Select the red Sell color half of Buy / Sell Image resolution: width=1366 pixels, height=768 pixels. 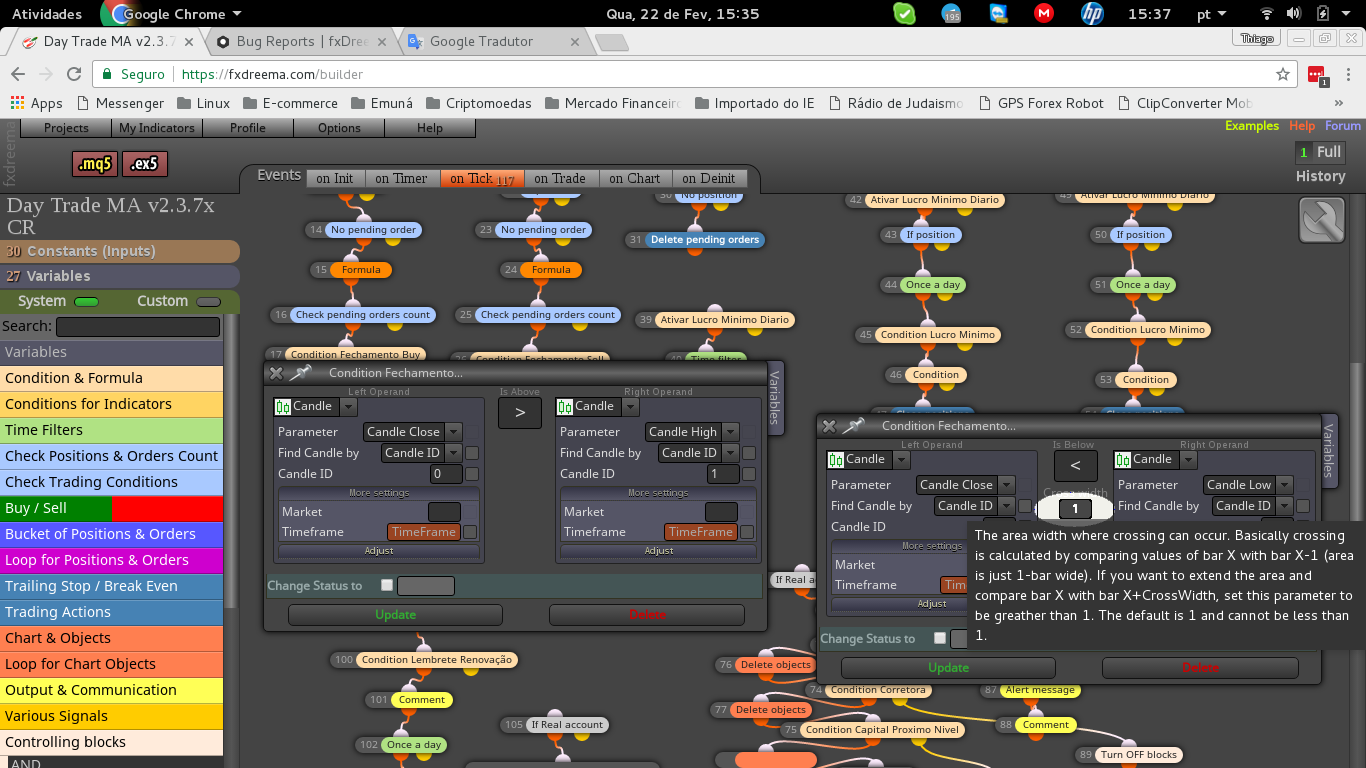[167, 508]
